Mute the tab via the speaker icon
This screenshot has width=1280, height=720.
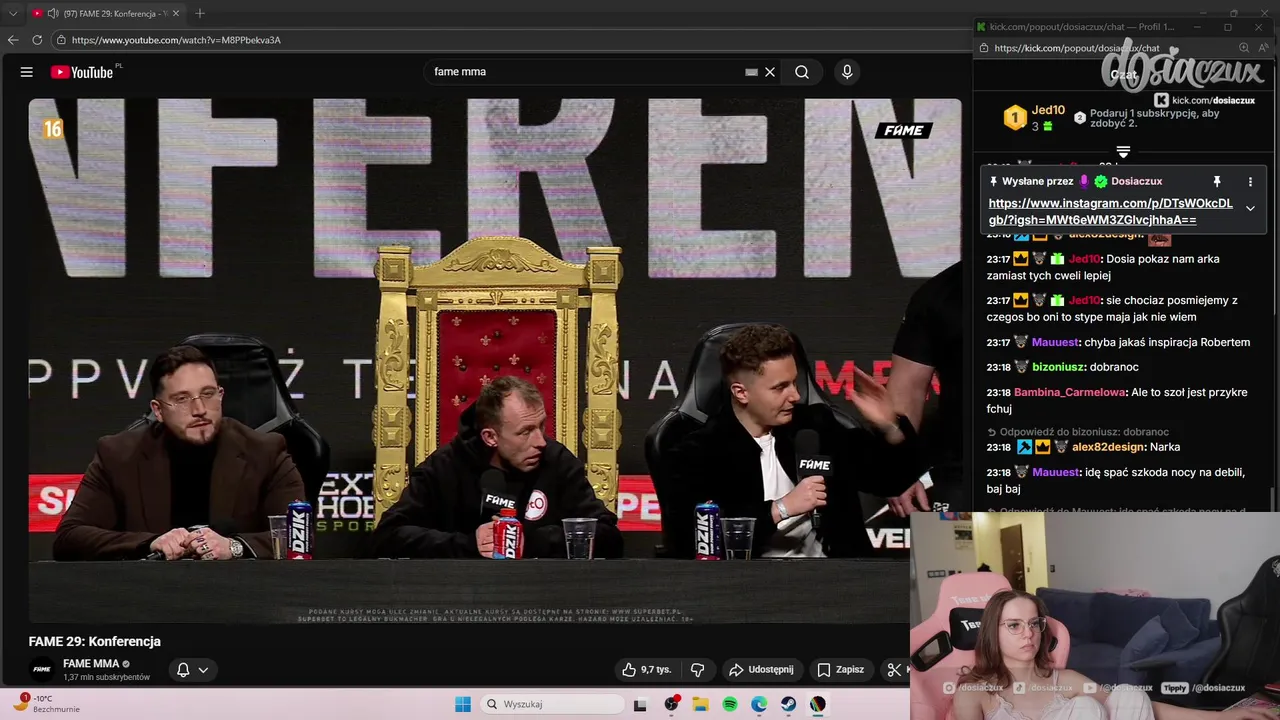52,13
